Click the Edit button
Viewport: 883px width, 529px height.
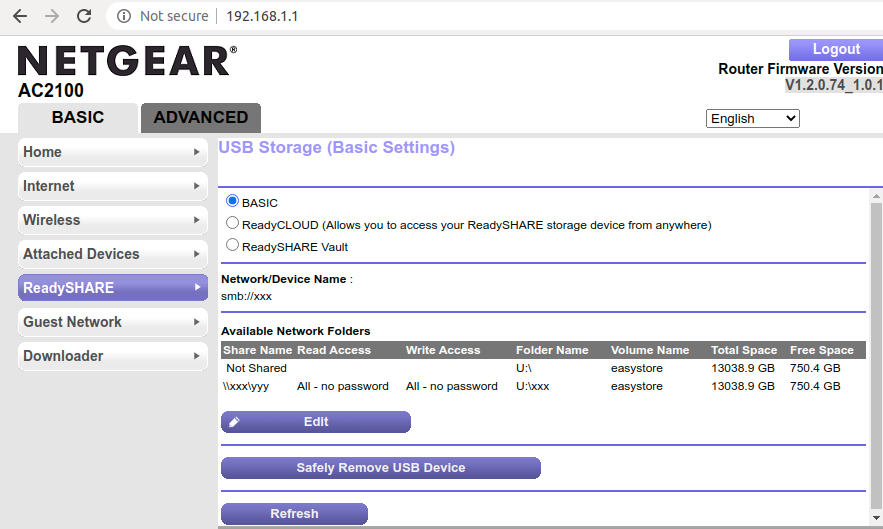[x=316, y=422]
